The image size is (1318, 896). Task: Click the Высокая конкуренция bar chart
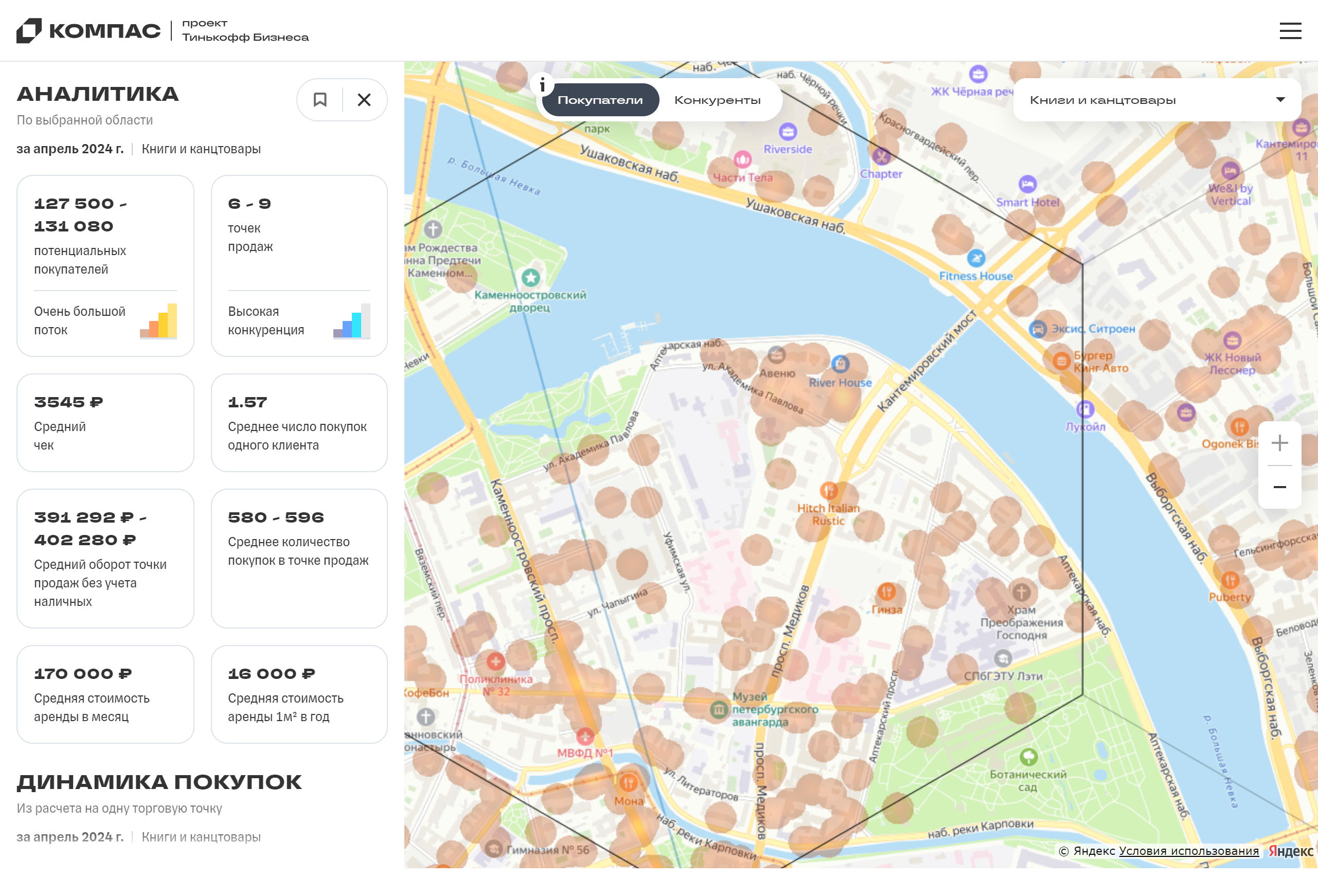[351, 321]
